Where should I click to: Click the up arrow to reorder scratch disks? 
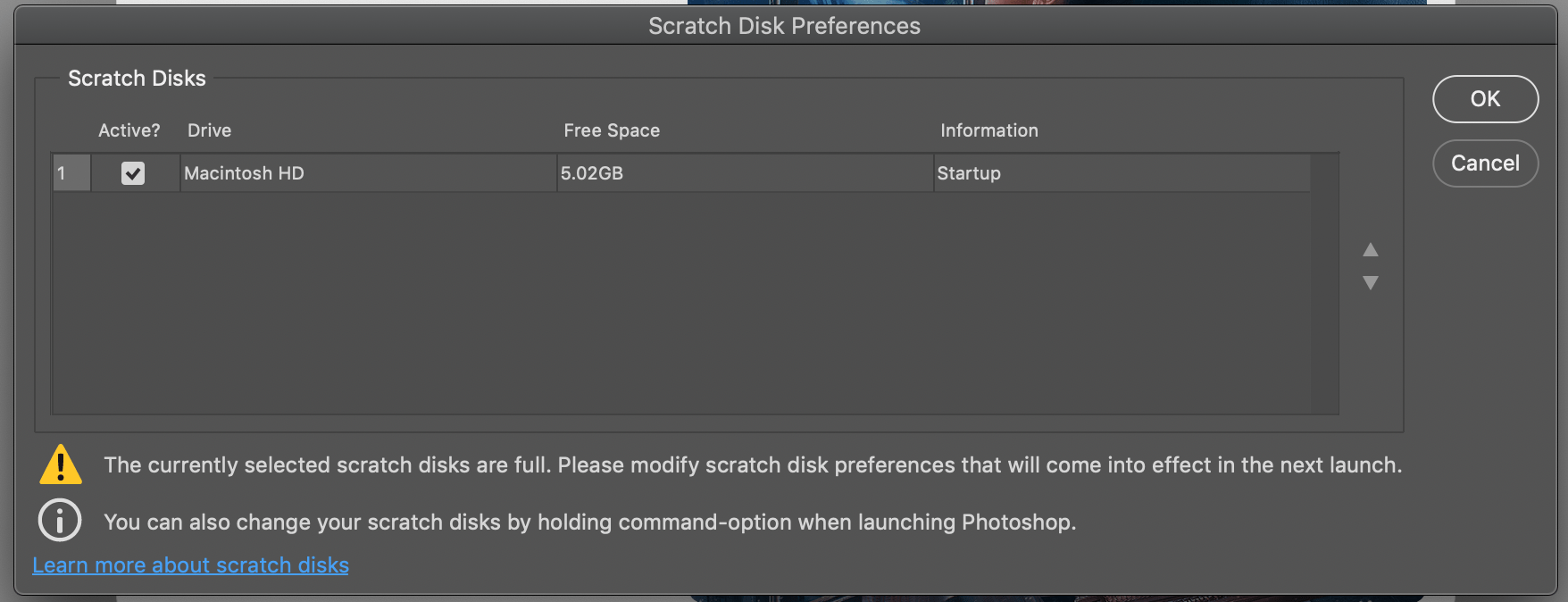(1369, 251)
